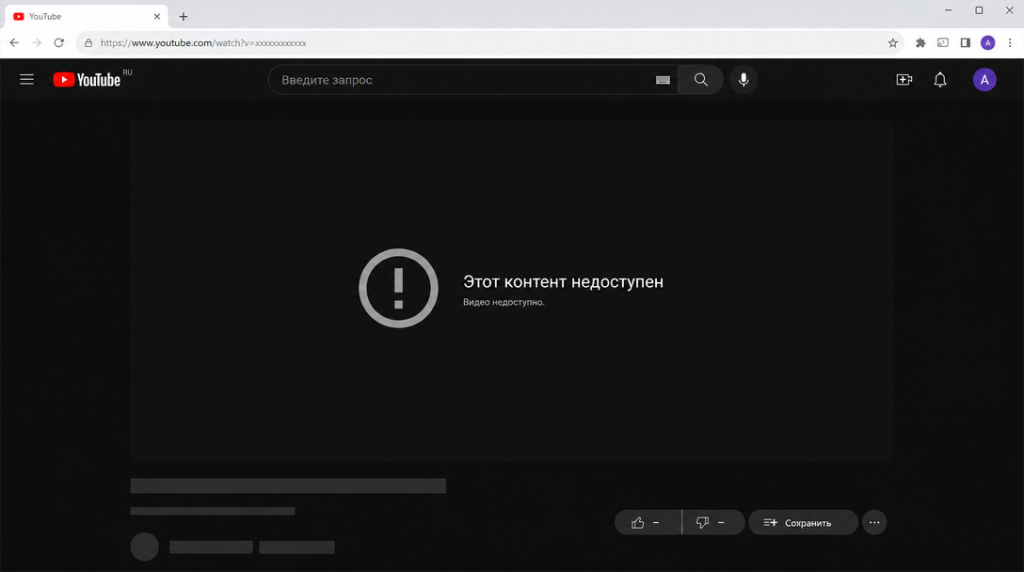The width and height of the screenshot is (1024, 572).
Task: Select the YouTube browser tab
Action: coord(85,16)
